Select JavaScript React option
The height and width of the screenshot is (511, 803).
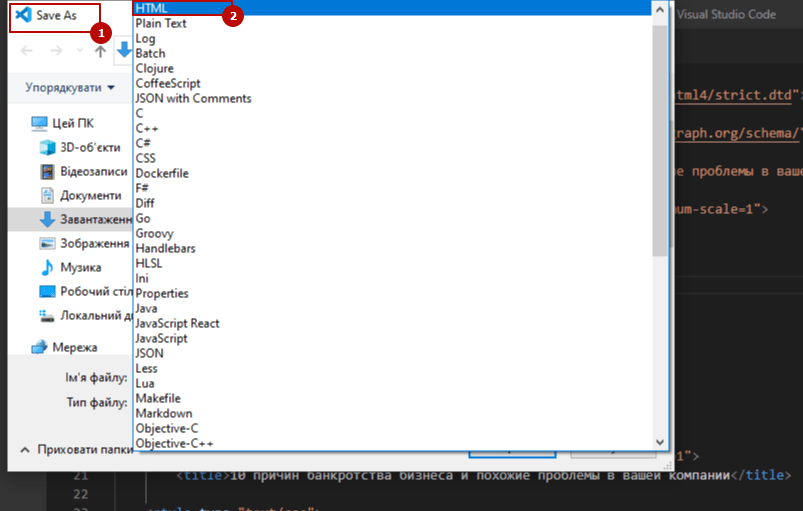coord(392,323)
